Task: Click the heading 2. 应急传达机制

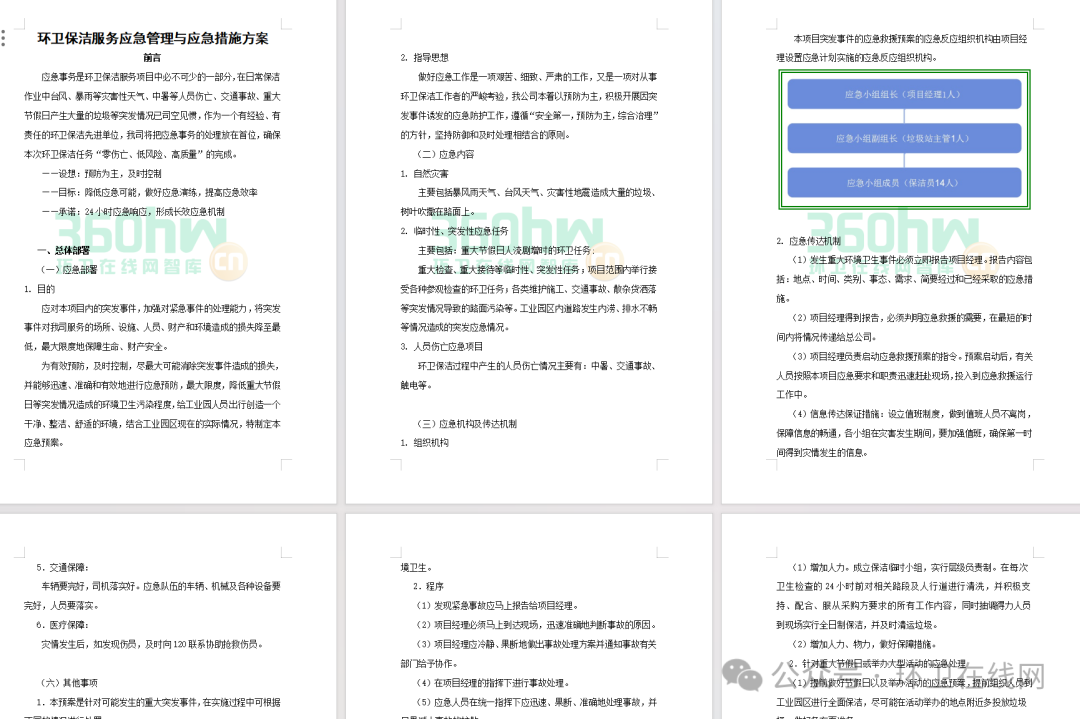Action: click(809, 241)
